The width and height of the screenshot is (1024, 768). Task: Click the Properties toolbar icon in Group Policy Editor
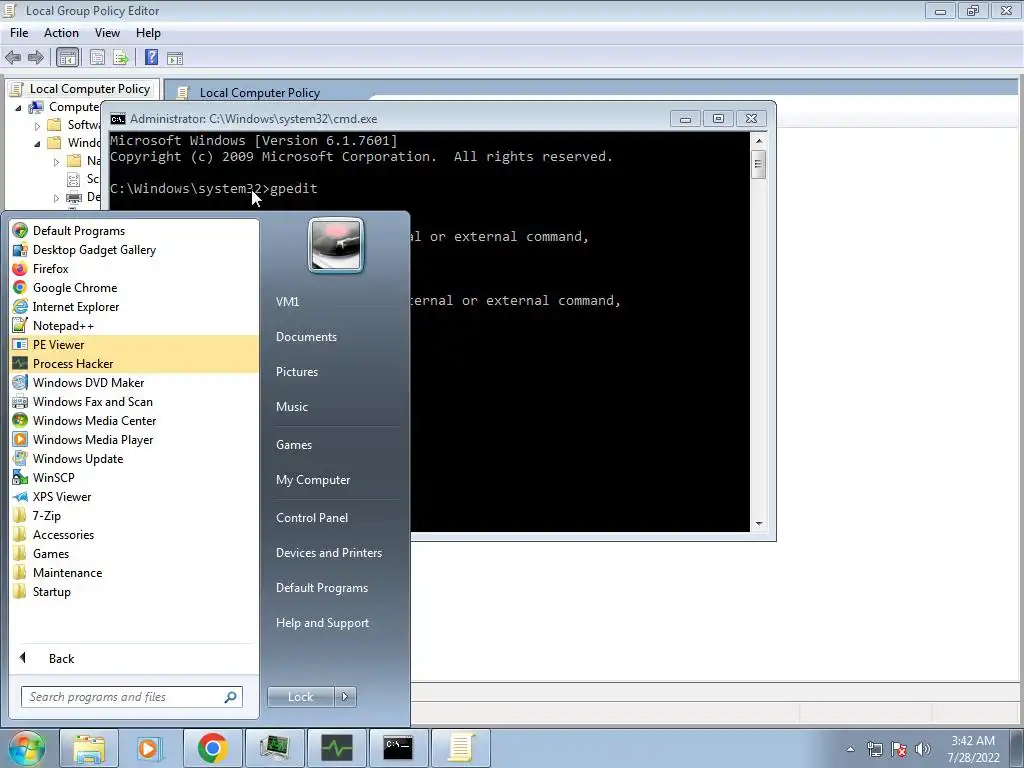(97, 57)
